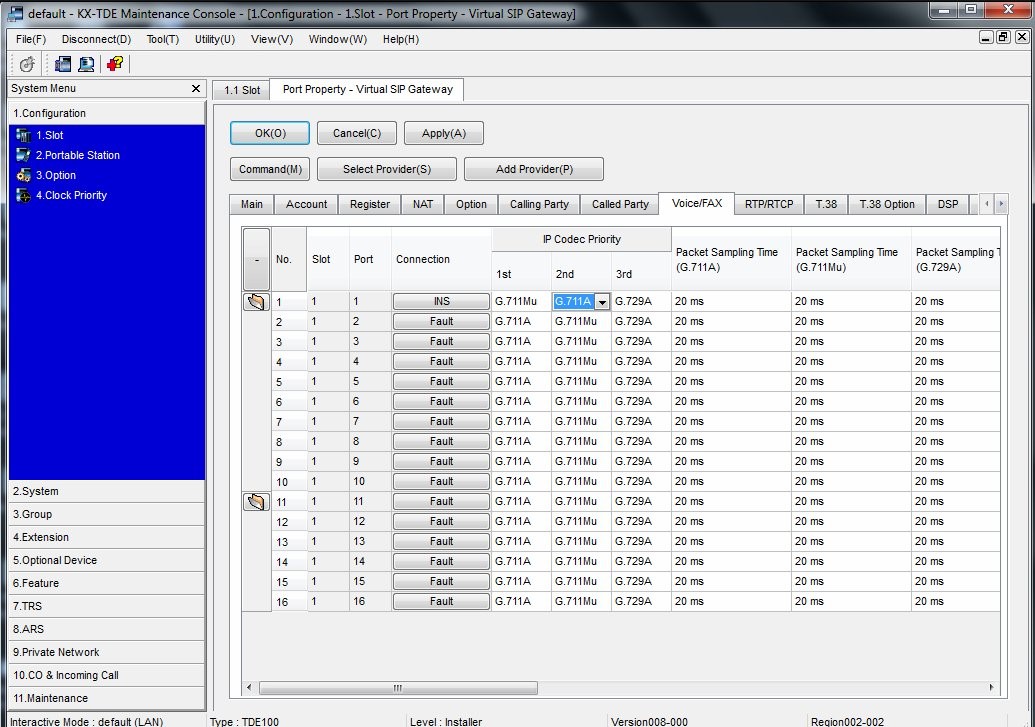The height and width of the screenshot is (727, 1035).
Task: Select the 1st codec G.711Mu cell in row 1
Action: point(521,302)
